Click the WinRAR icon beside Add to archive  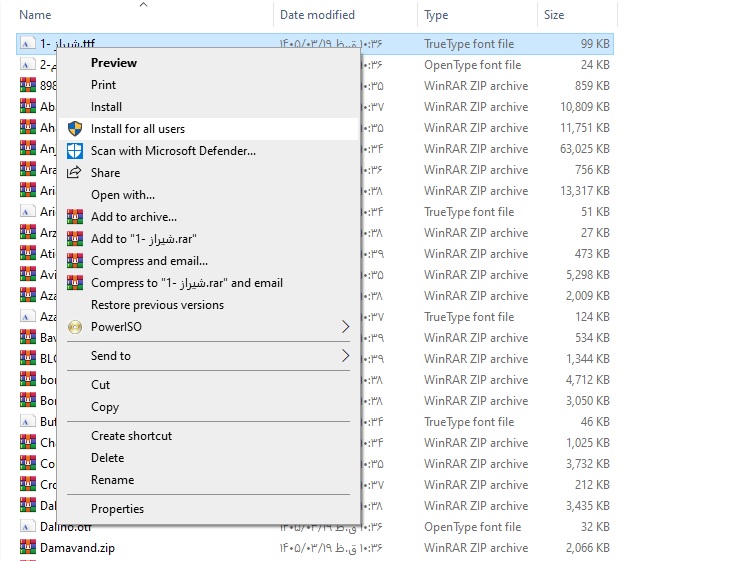[74, 217]
